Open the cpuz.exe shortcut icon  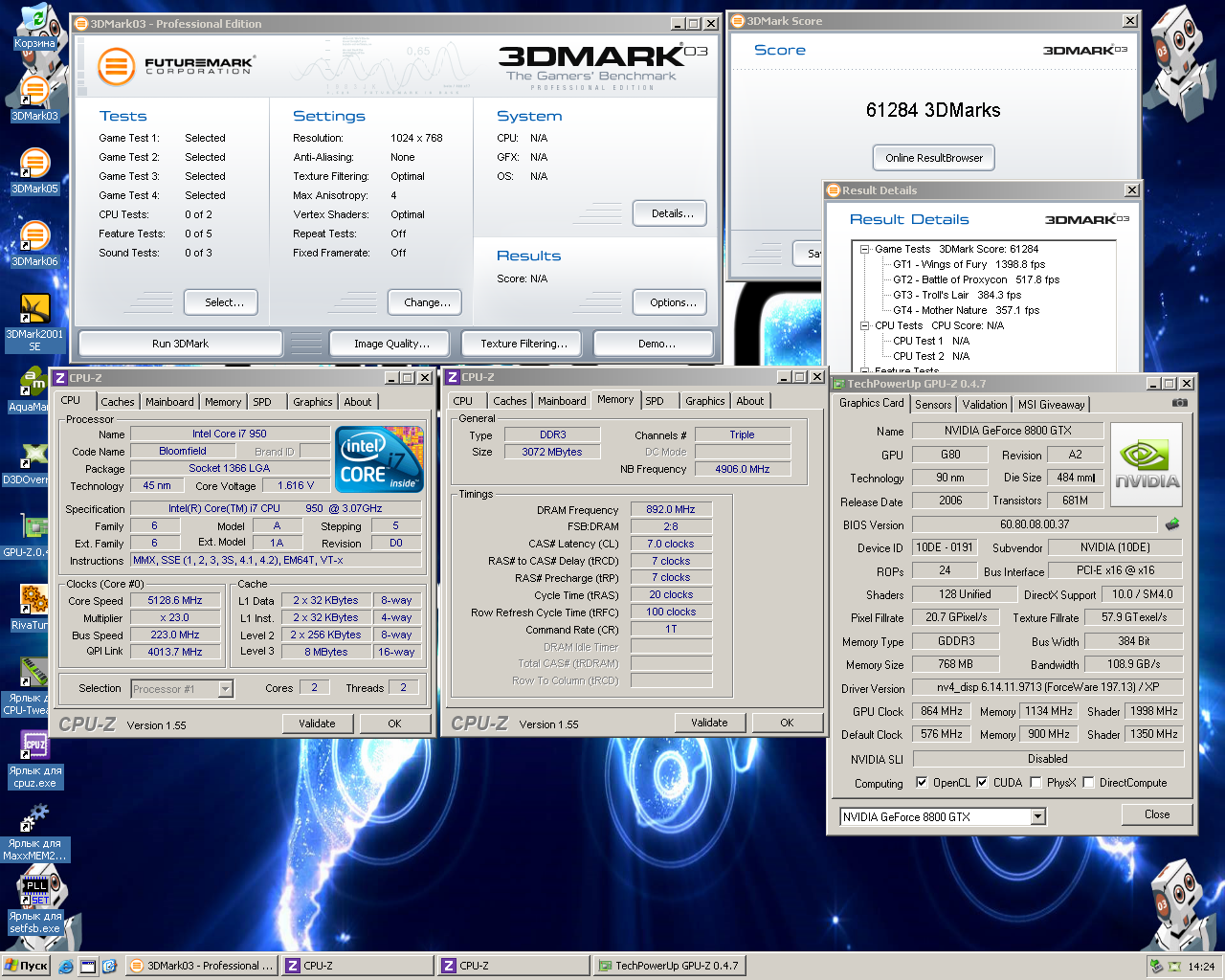[34, 759]
